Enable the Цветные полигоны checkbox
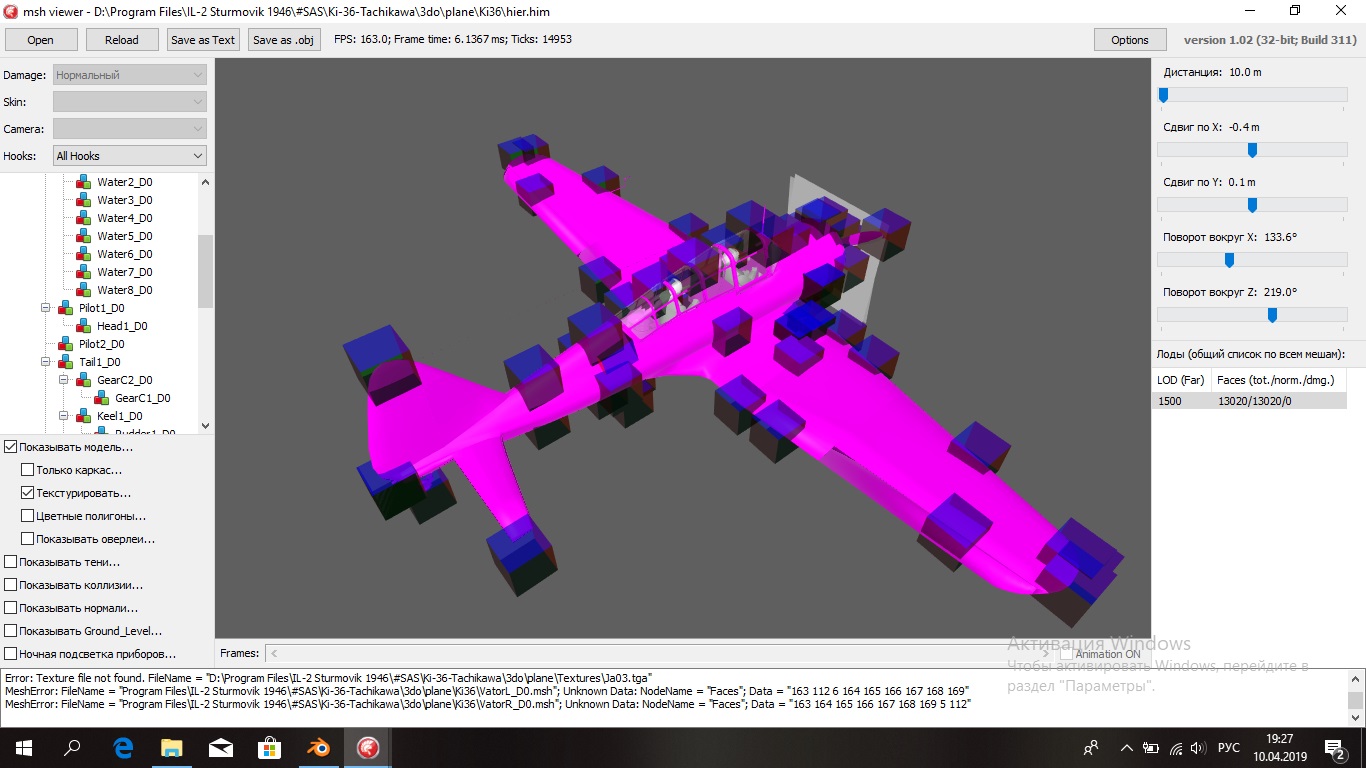 pos(28,516)
